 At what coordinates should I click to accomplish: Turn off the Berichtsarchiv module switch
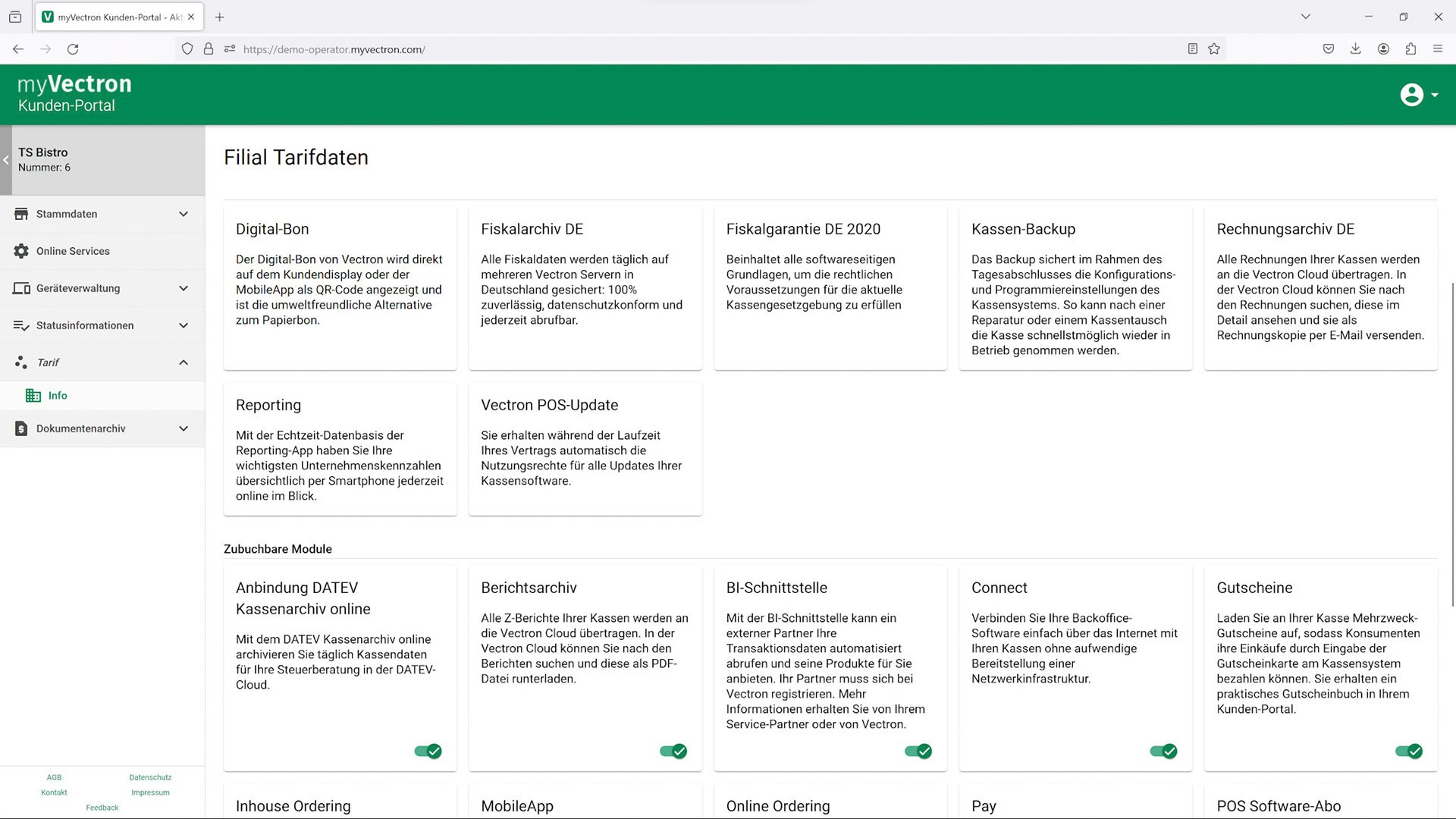[673, 751]
